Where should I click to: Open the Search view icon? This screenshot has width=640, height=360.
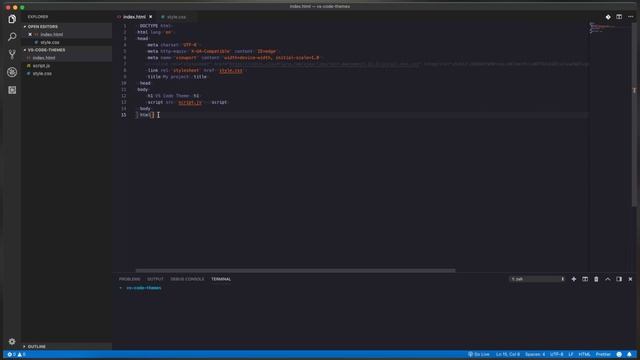click(12, 37)
